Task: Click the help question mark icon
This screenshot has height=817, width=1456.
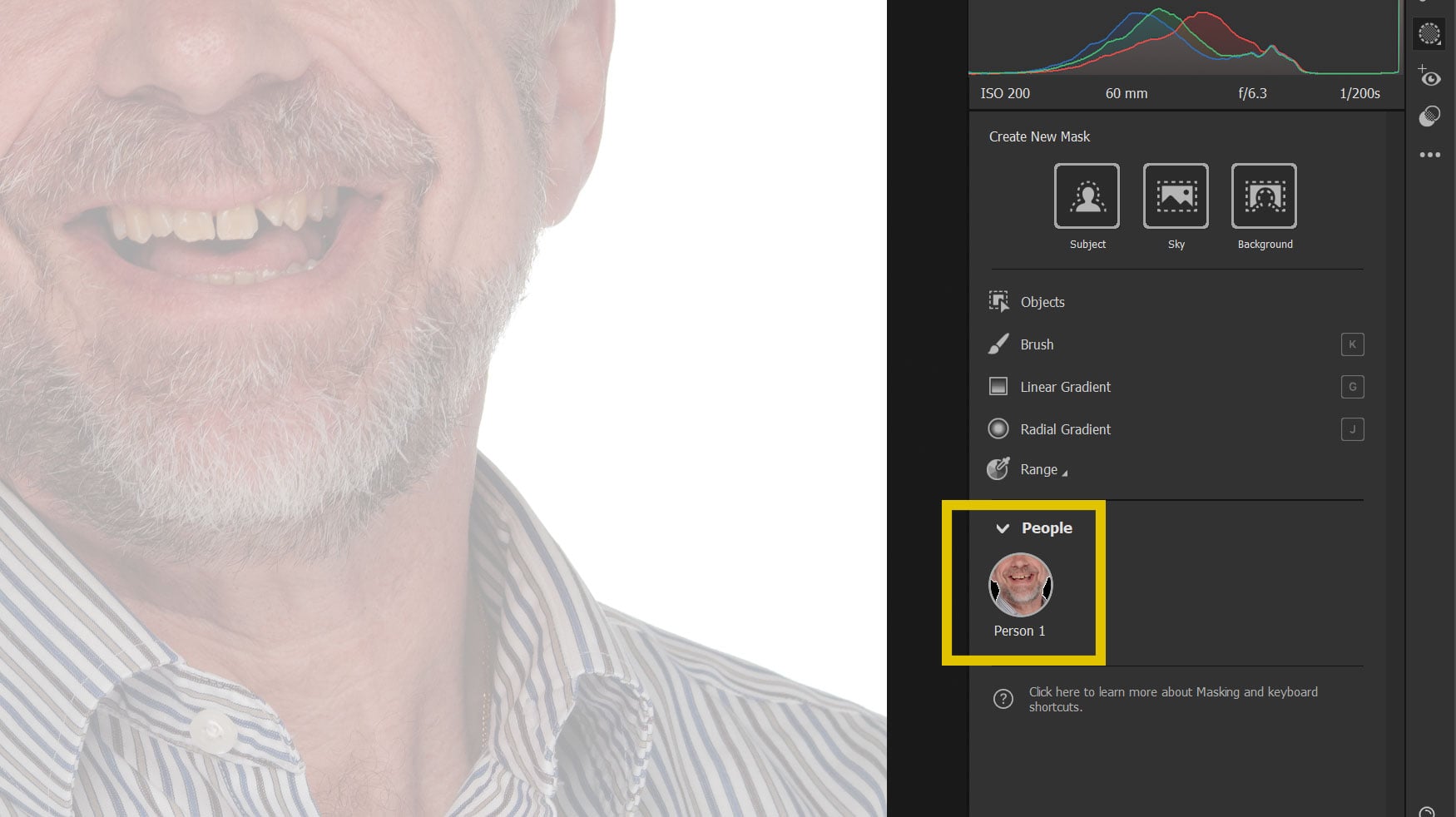Action: [1003, 699]
